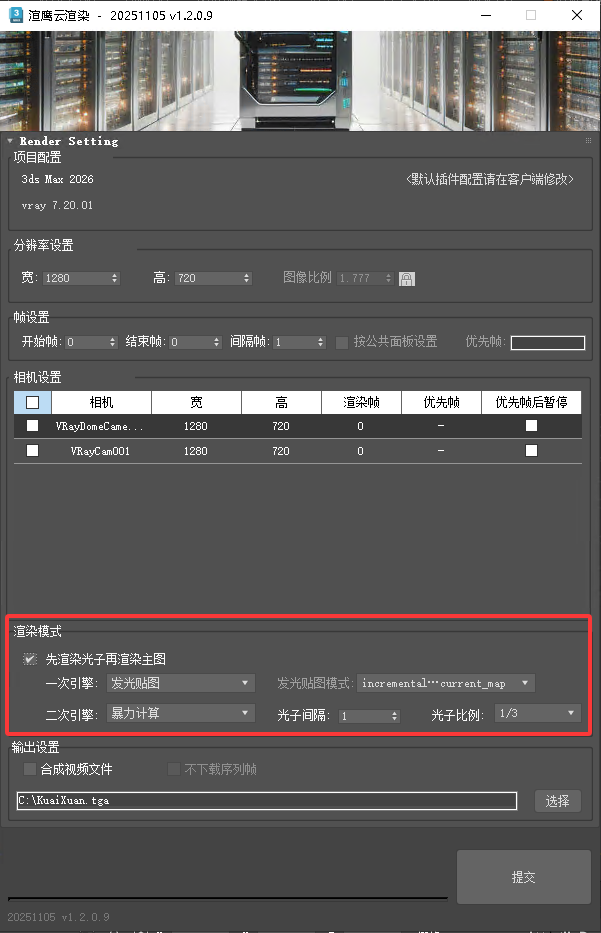The image size is (601, 933).
Task: Click the 结束帧 spinner arrows
Action: 217,342
